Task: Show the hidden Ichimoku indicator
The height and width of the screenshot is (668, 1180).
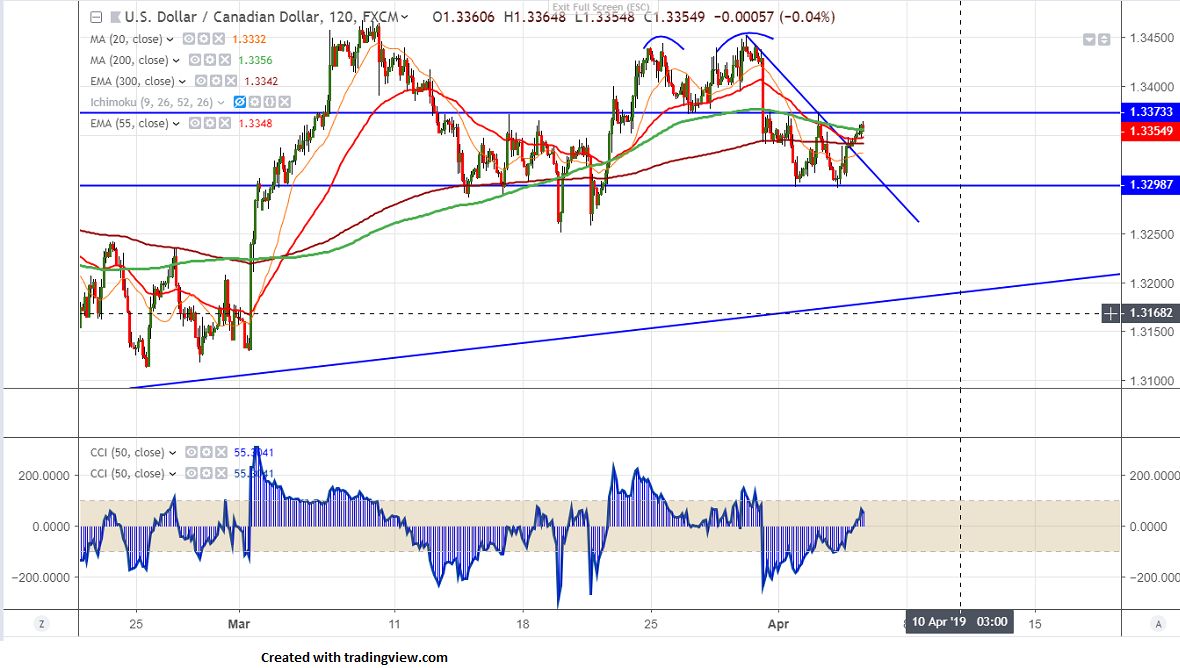Action: pyautogui.click(x=240, y=102)
